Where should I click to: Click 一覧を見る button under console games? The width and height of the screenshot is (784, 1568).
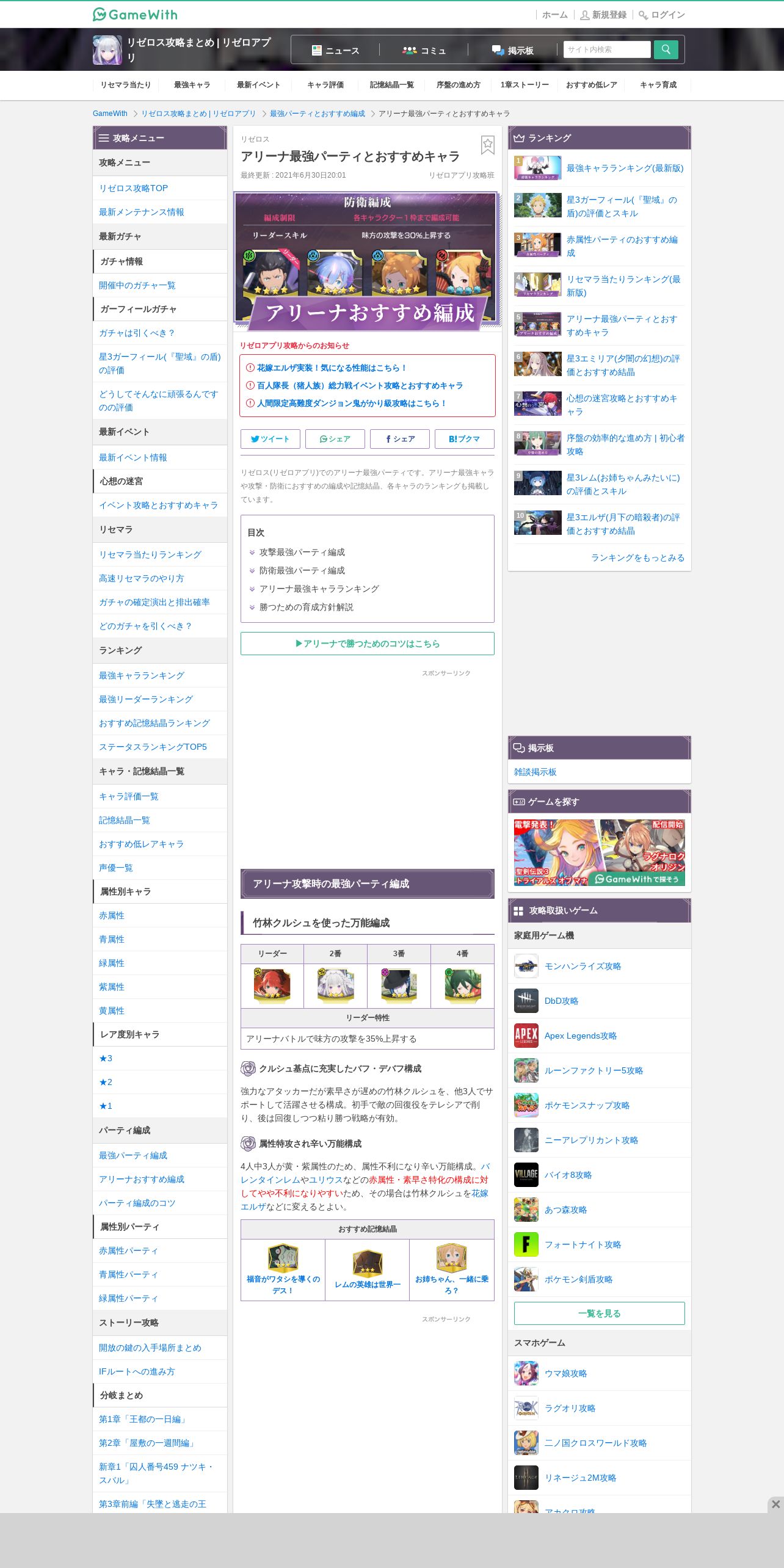pos(600,1313)
